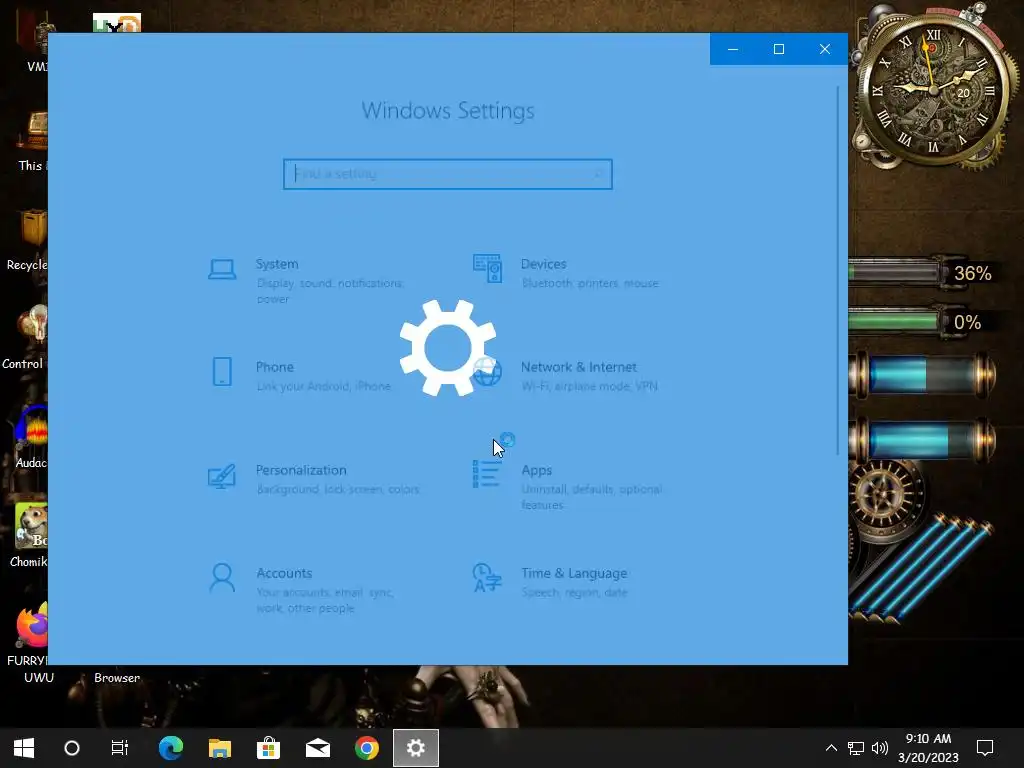Select the This PC desktop icon
Image resolution: width=1024 pixels, height=768 pixels.
coord(33,141)
